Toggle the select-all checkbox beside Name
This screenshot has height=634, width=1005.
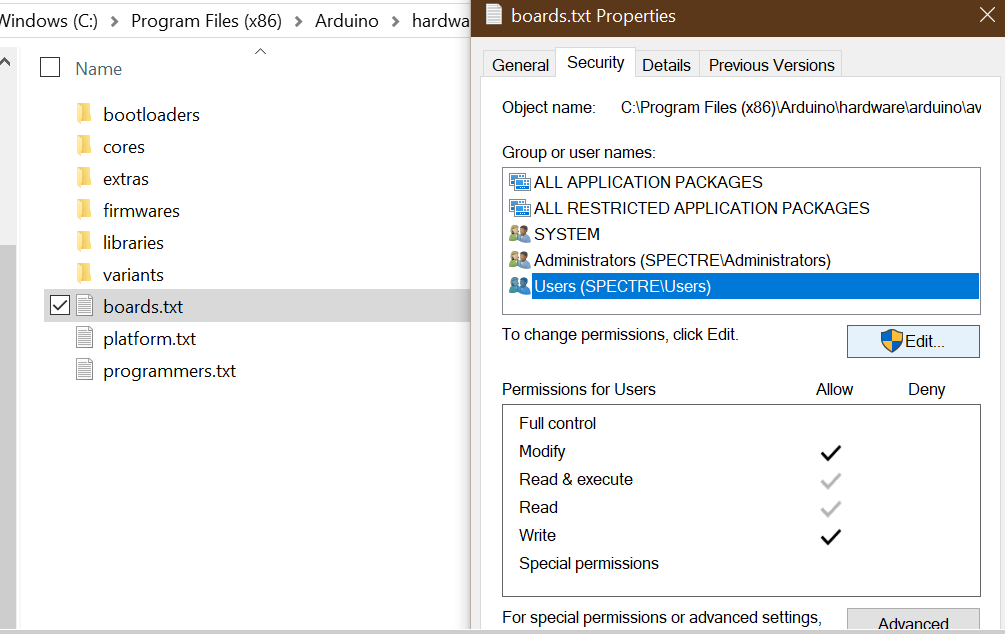point(50,68)
